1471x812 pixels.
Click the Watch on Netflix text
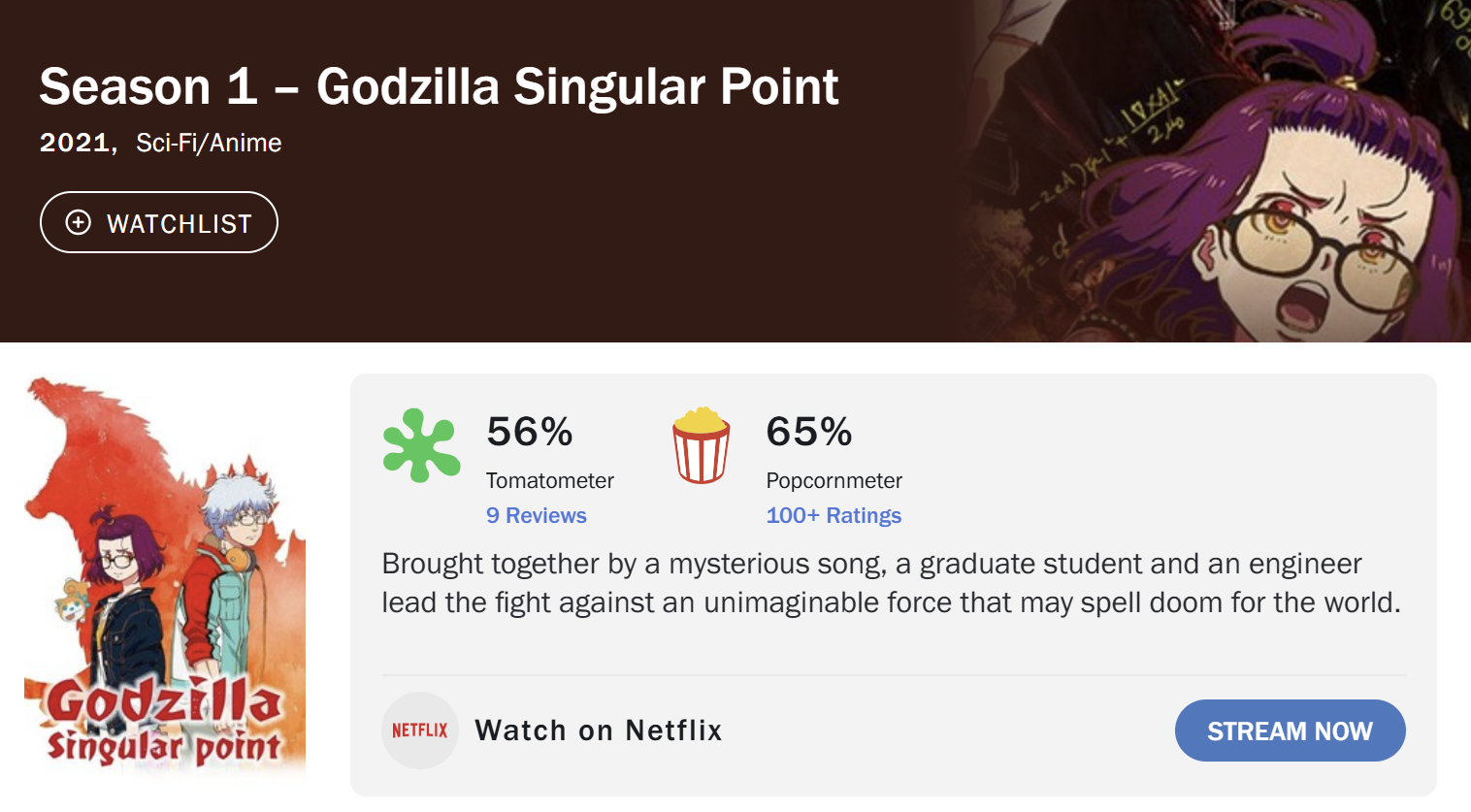click(598, 731)
